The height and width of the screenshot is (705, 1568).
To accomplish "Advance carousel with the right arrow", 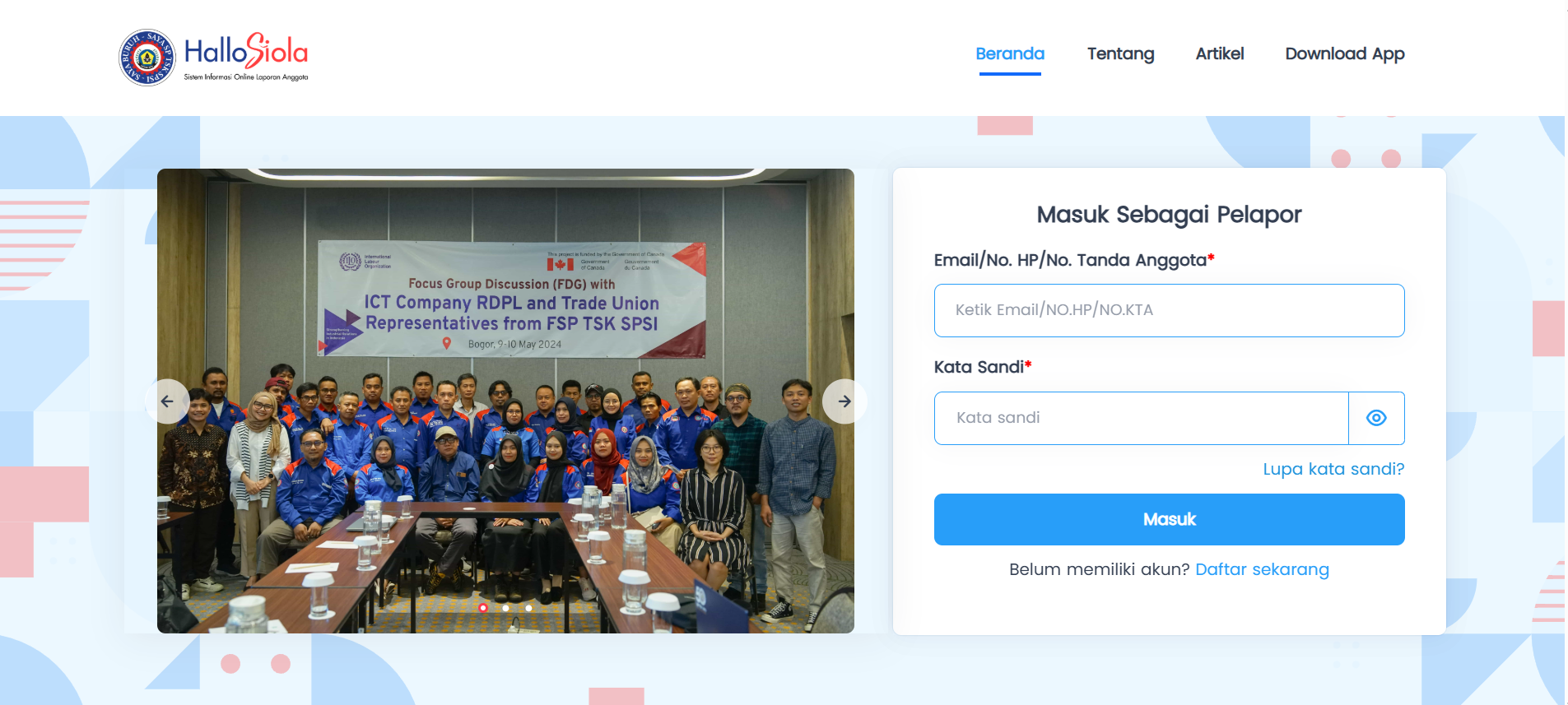I will tap(844, 401).
